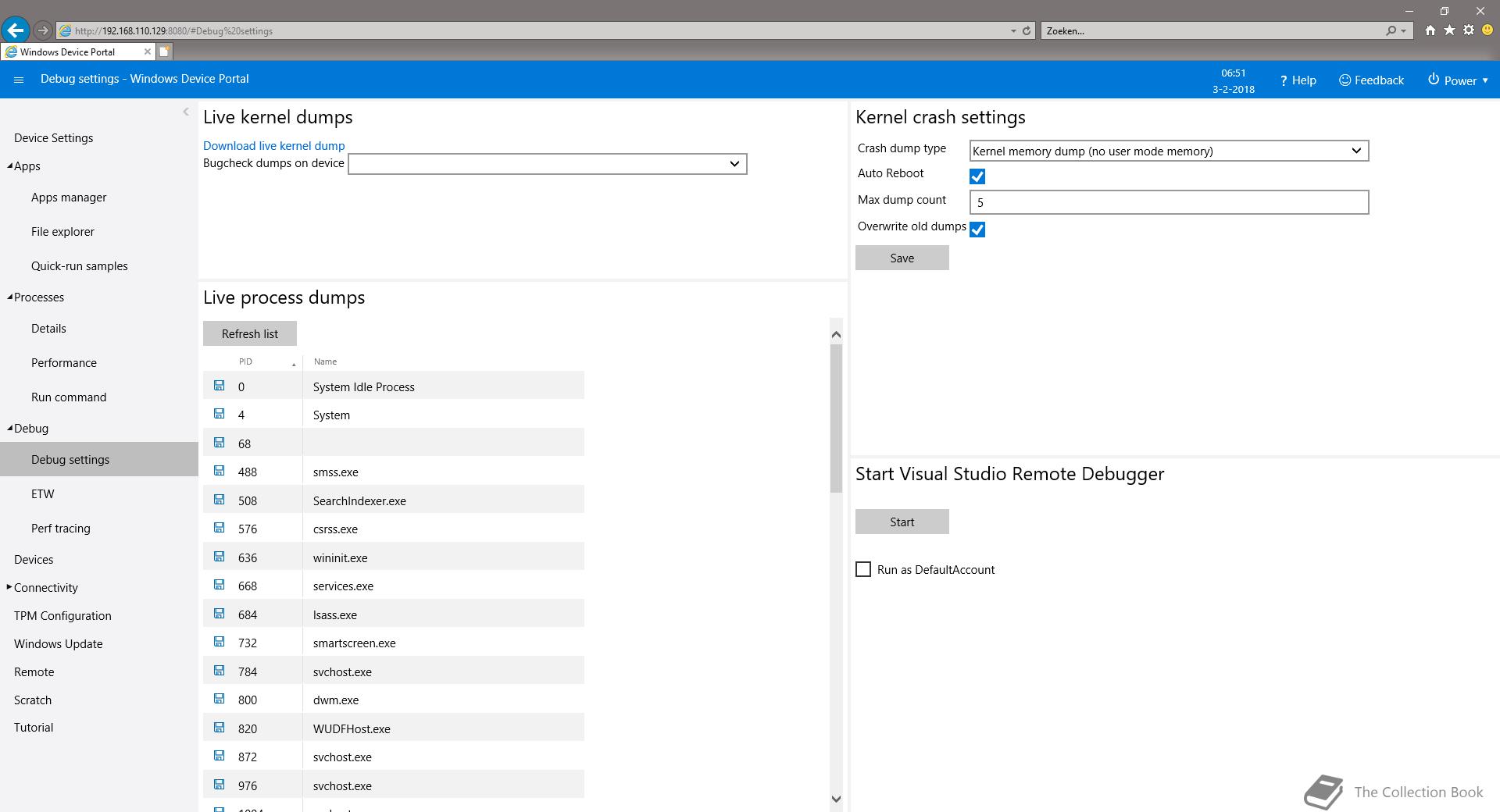Viewport: 1500px width, 812px height.
Task: Open Bugcheck dumps on device dropdown
Action: (548, 164)
